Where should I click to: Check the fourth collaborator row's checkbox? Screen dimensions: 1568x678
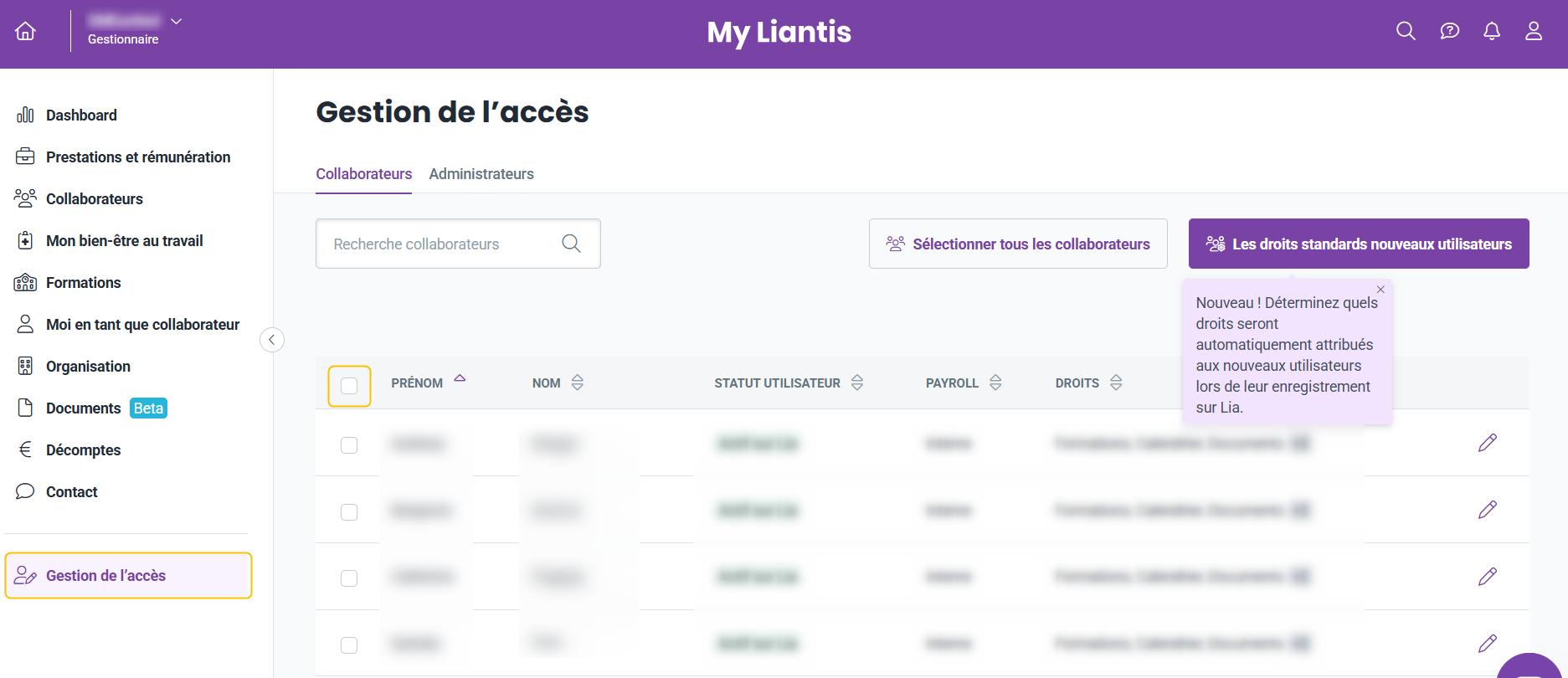click(x=349, y=645)
